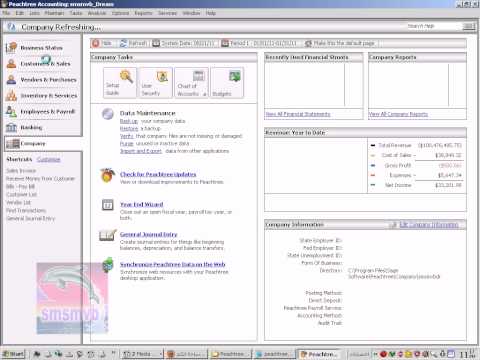Open the Bills - Pay Bill shortcut

(x=20, y=187)
